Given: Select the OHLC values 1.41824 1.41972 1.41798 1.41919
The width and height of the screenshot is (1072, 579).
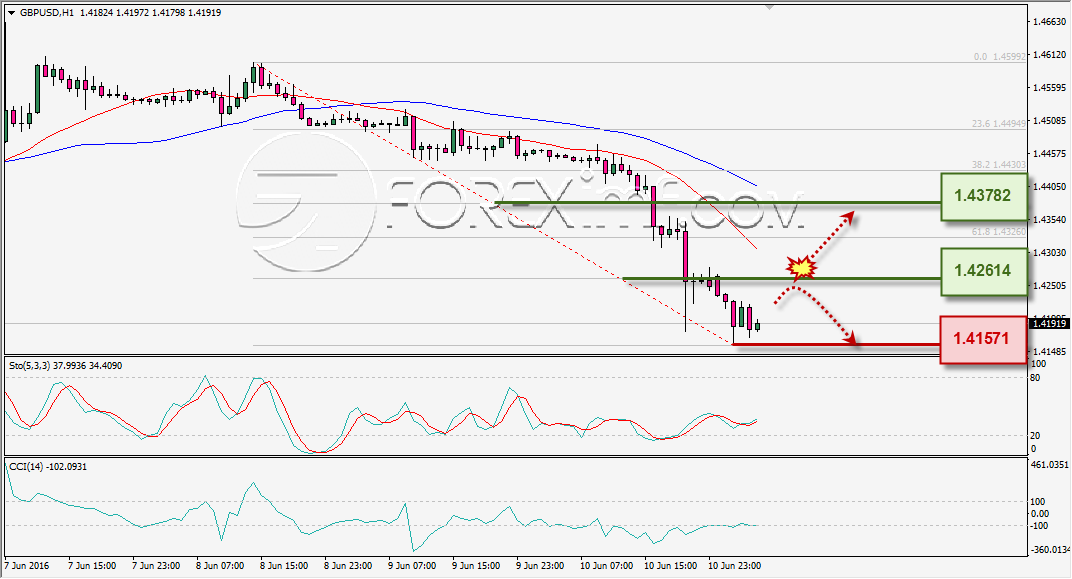Looking at the screenshot, I should (x=150, y=12).
